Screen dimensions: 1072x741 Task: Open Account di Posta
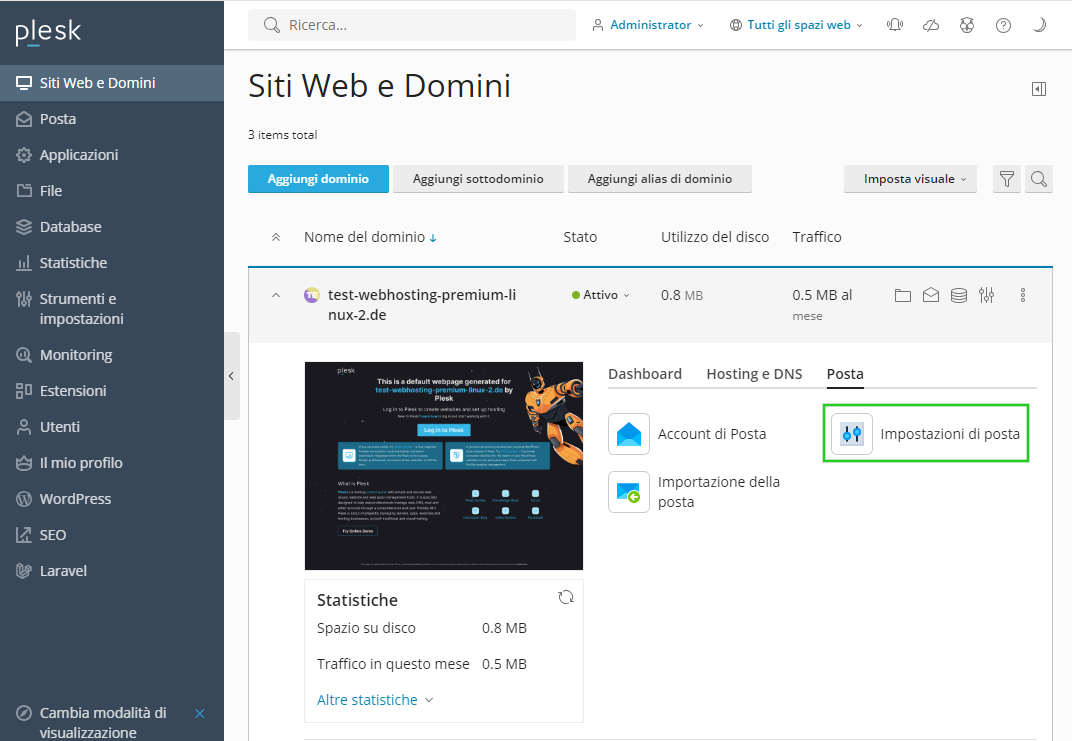click(687, 434)
